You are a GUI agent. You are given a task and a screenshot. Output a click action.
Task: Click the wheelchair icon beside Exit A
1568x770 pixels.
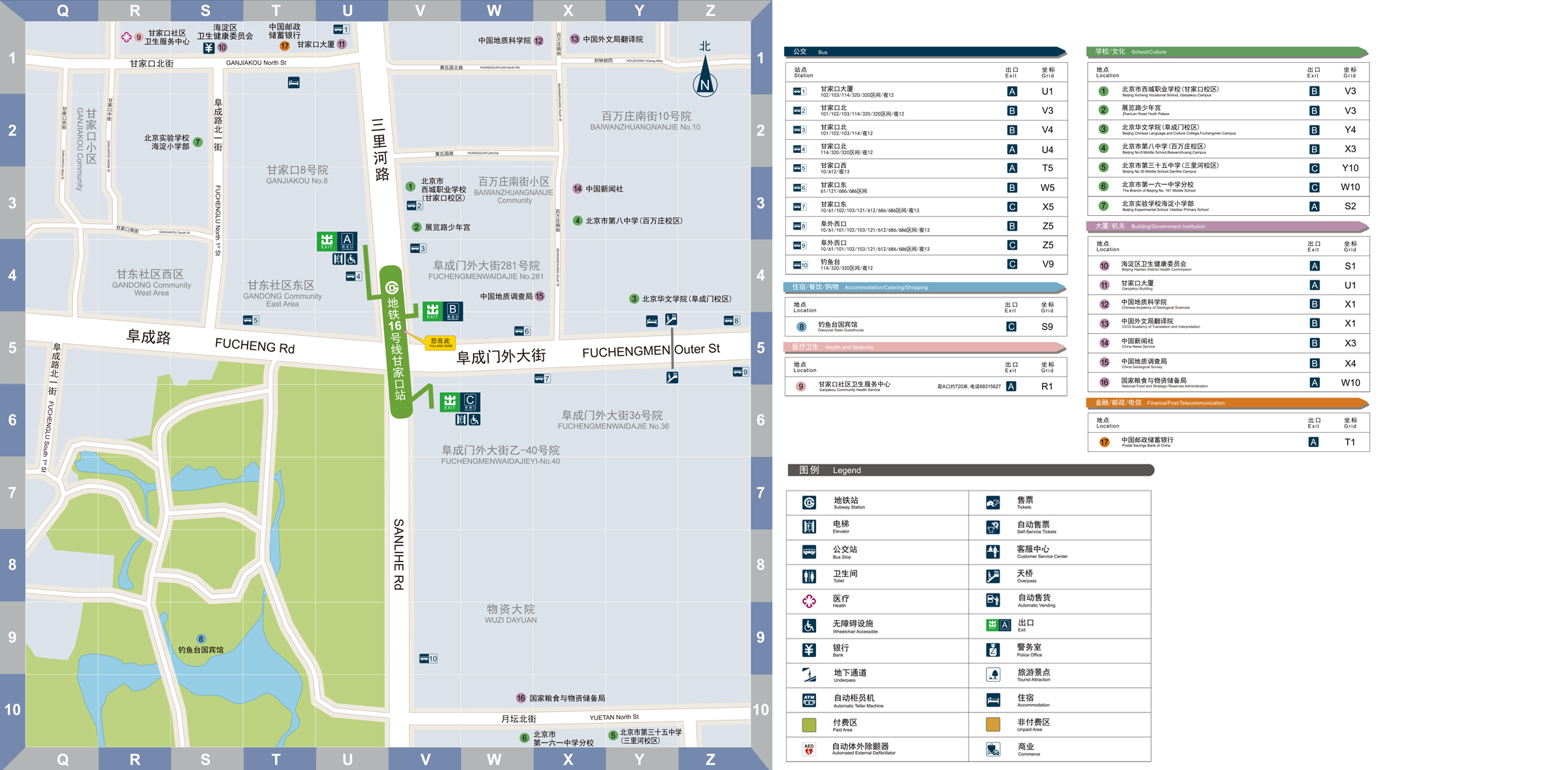(351, 259)
